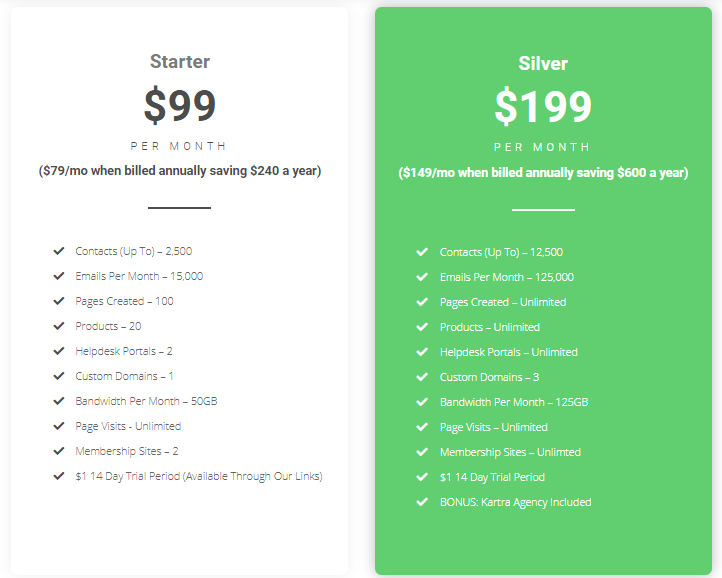Click checkmark beside Silver $1 14 Day Trial Period
Viewport: 722px width, 578px height.
(x=422, y=477)
